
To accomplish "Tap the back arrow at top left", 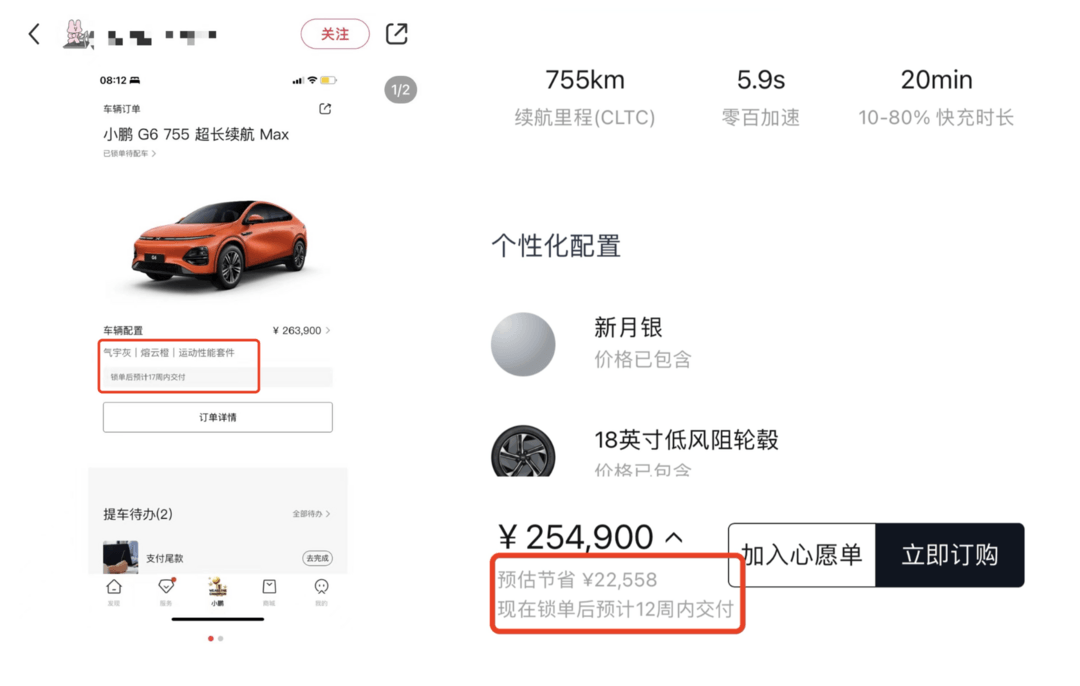I will click(34, 34).
